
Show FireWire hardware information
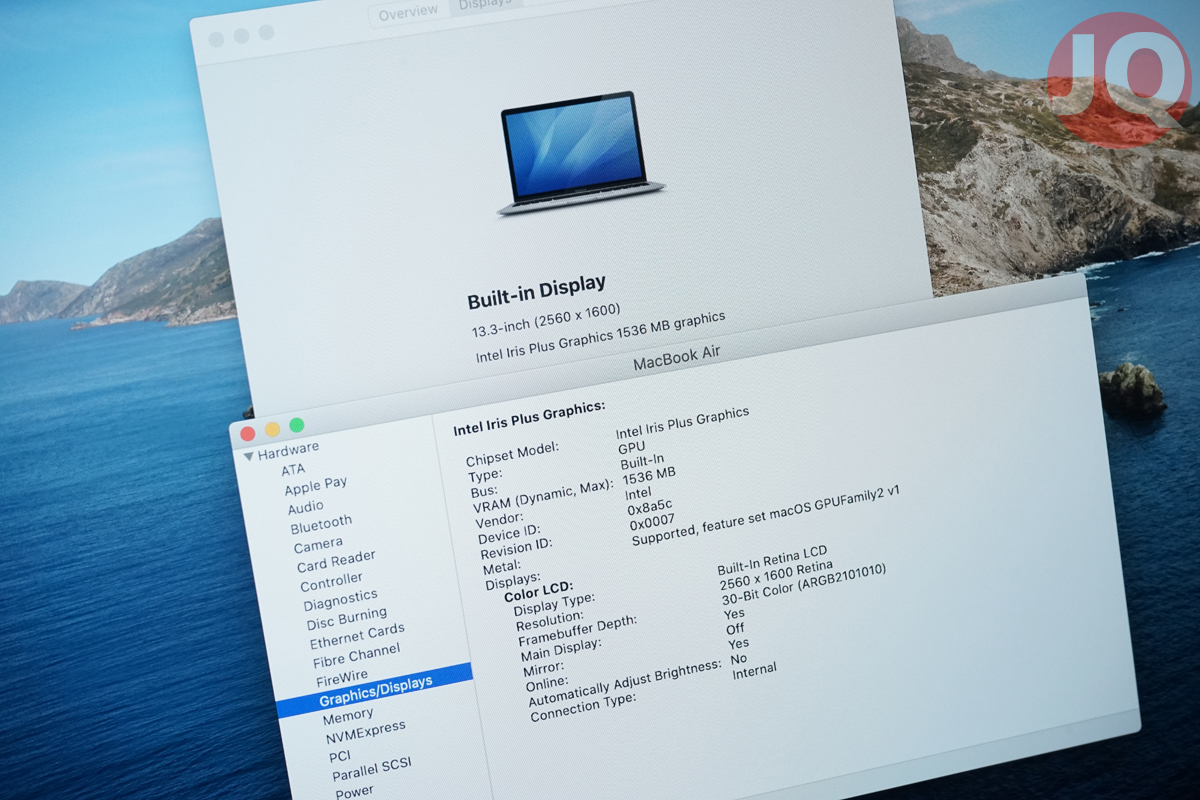click(x=342, y=677)
